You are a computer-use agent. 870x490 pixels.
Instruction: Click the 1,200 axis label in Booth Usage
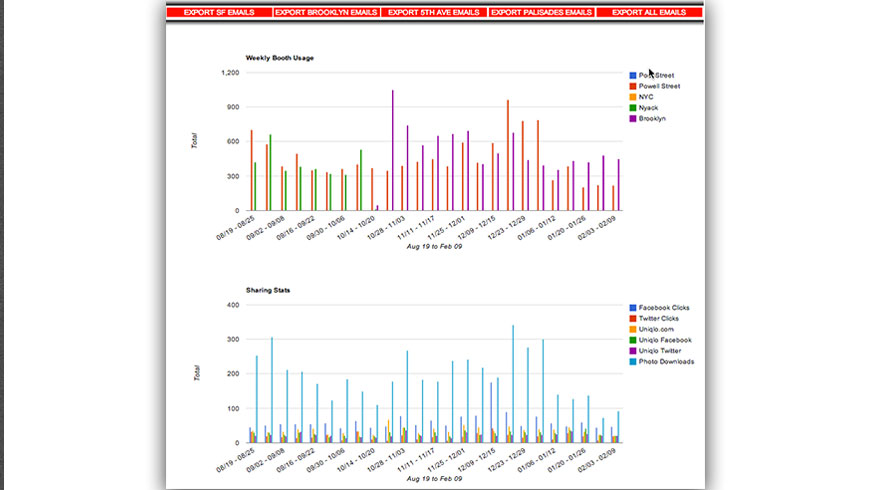click(230, 73)
